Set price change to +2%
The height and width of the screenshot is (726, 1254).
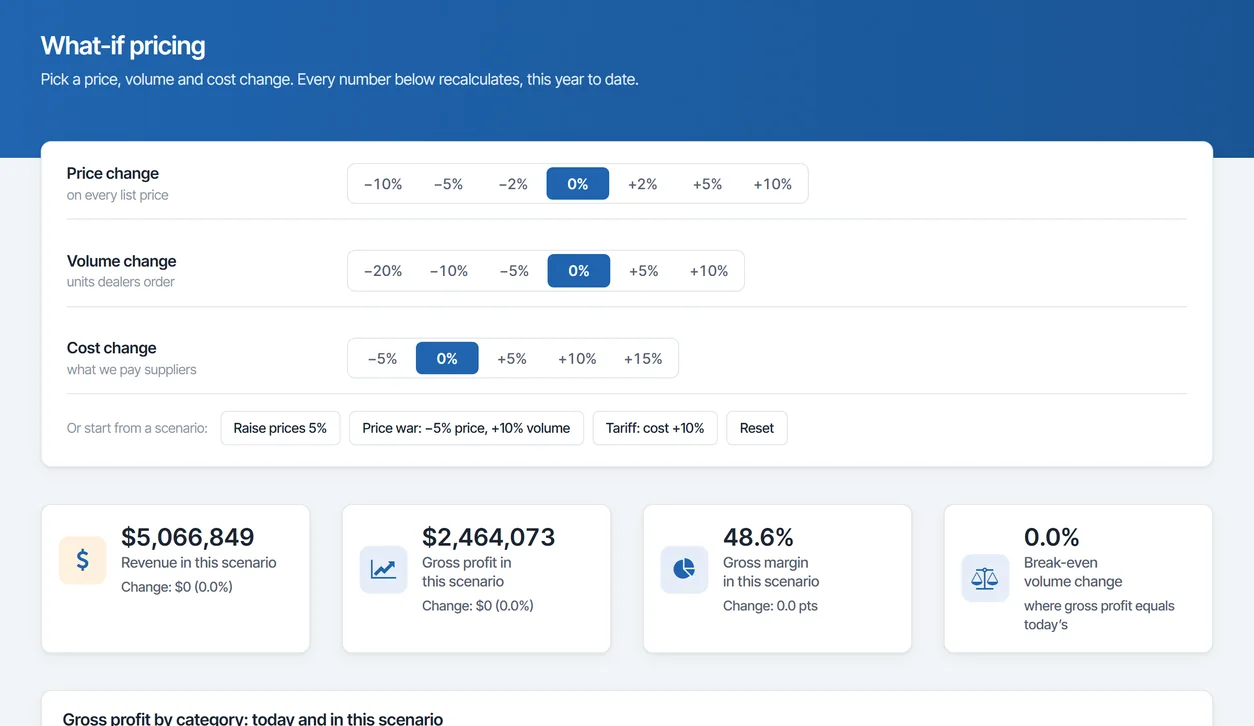pos(643,184)
